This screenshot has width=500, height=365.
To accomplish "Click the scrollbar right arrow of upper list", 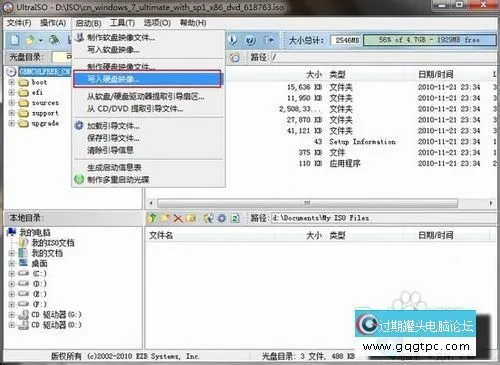I will point(491,203).
